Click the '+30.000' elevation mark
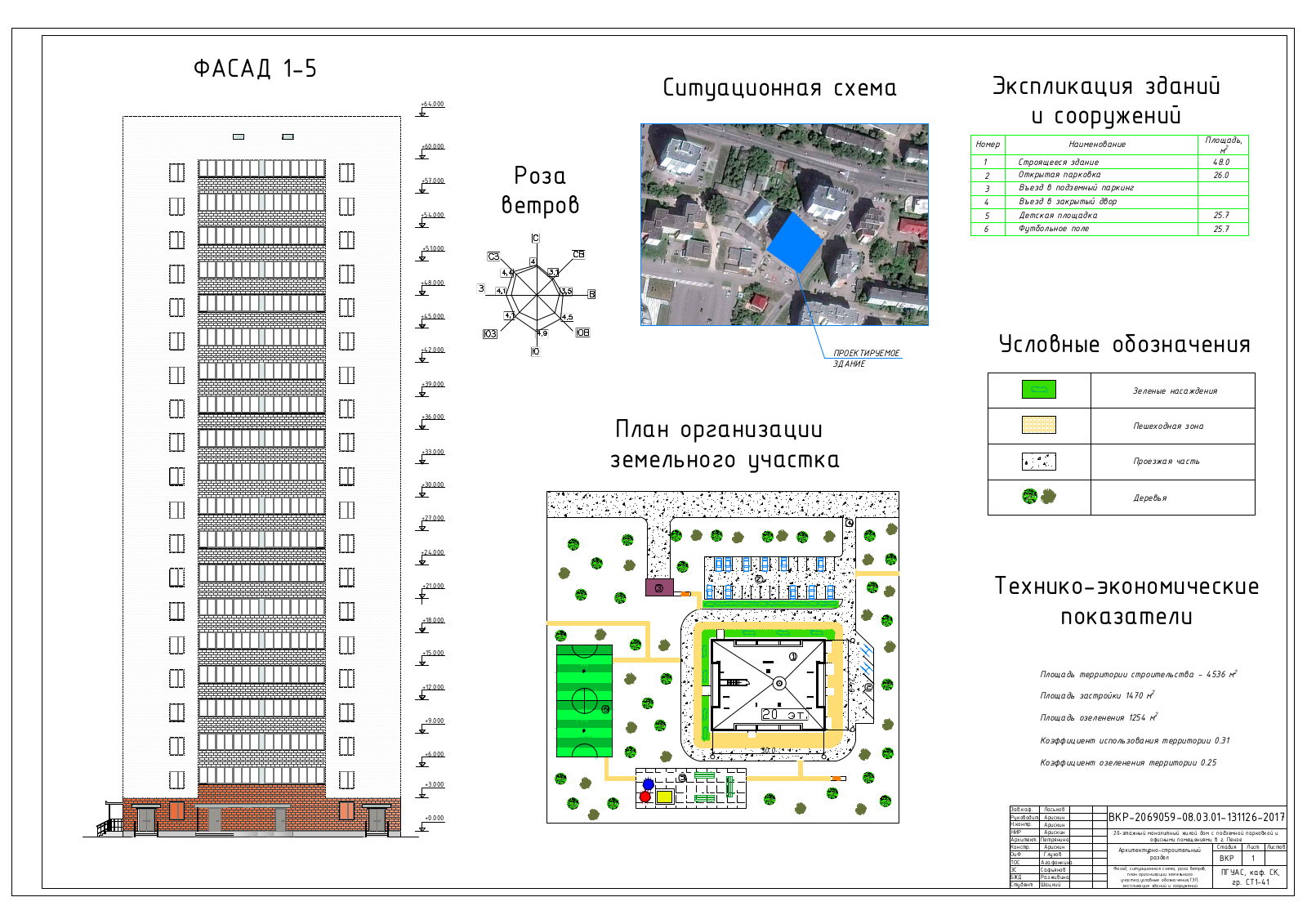The height and width of the screenshot is (924, 1307). (x=433, y=485)
